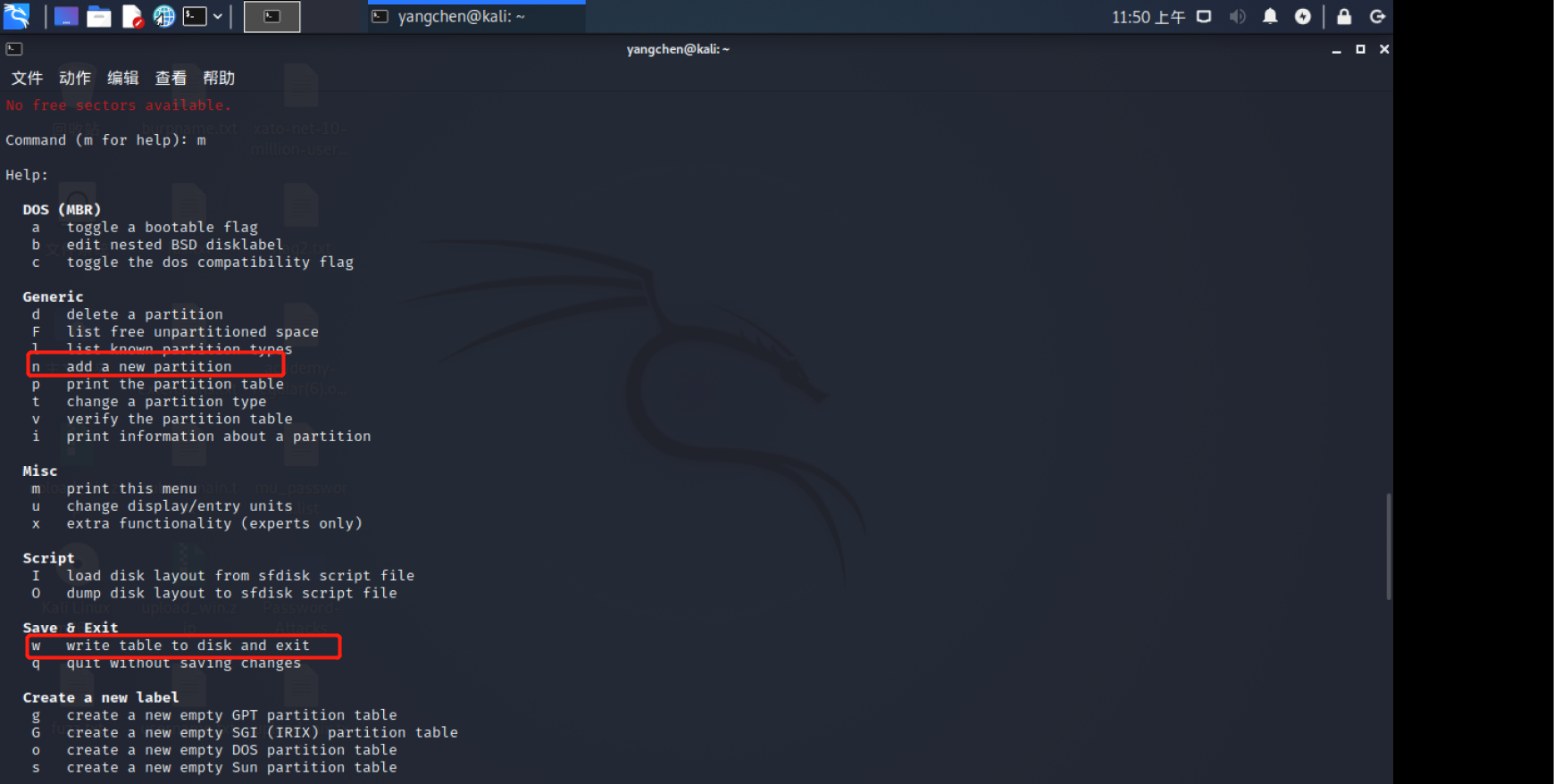Expand the terminal launcher dropdown arrow
The height and width of the screenshot is (784, 1554).
click(x=217, y=16)
